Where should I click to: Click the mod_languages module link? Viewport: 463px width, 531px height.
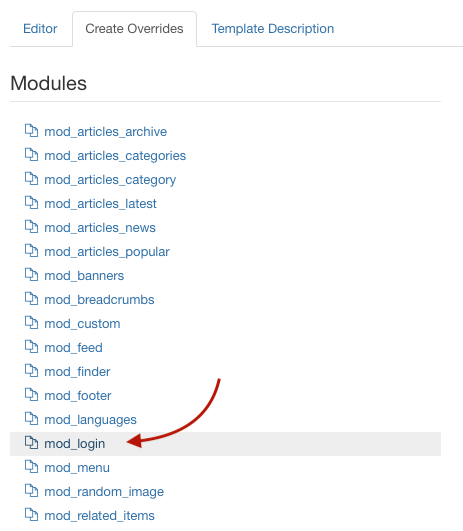click(90, 420)
